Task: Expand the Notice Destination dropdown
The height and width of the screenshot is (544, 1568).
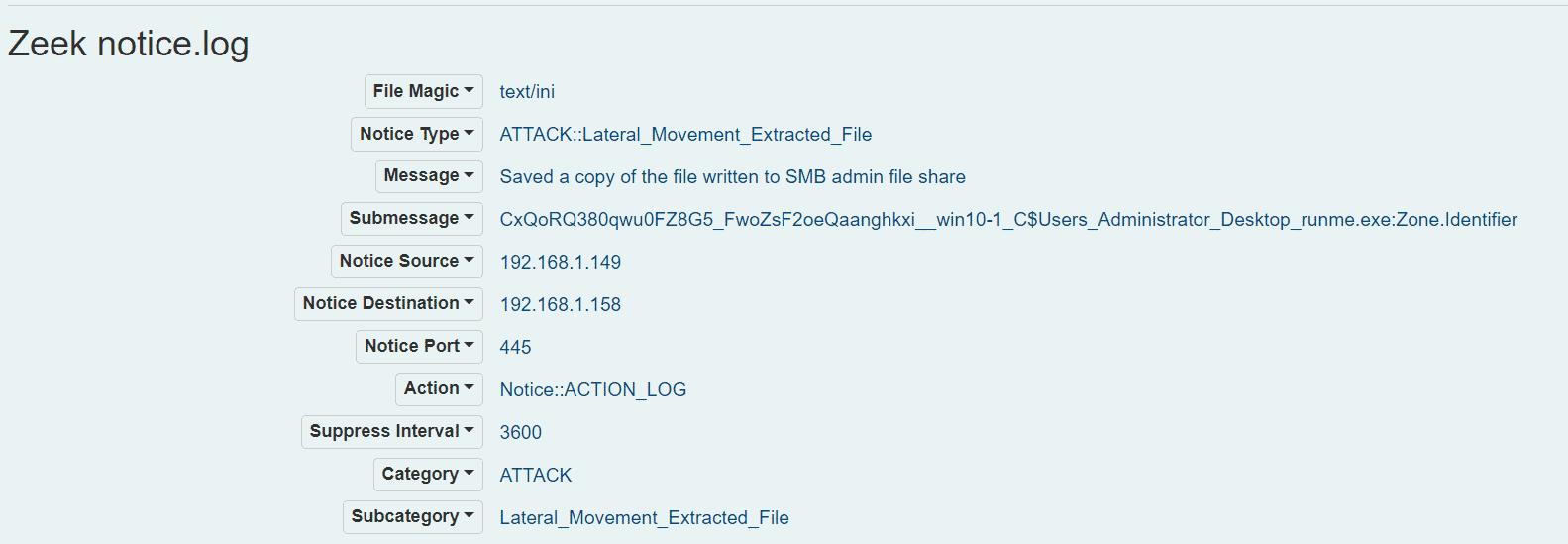Action: point(388,304)
